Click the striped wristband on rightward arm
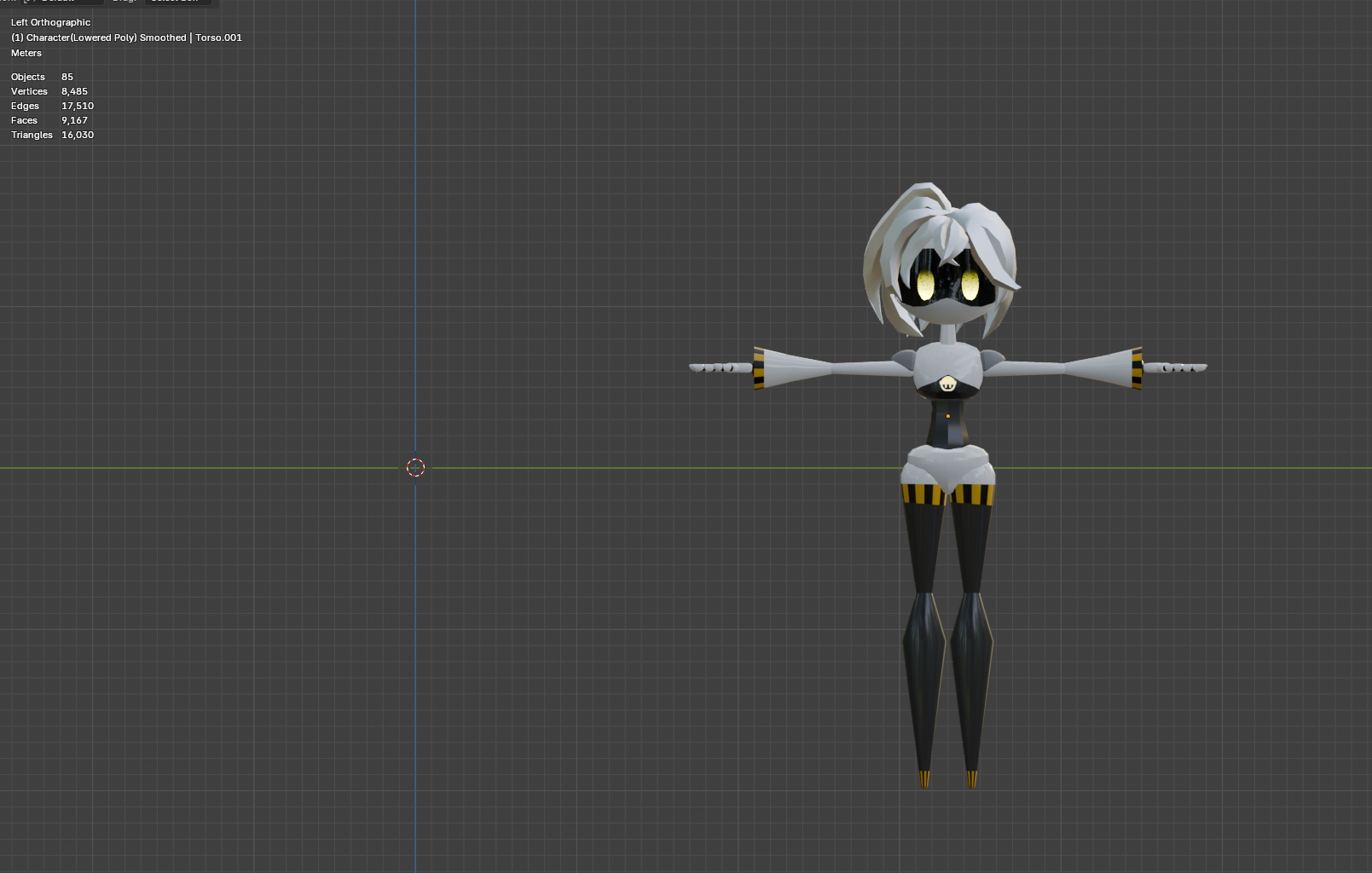 [1137, 368]
